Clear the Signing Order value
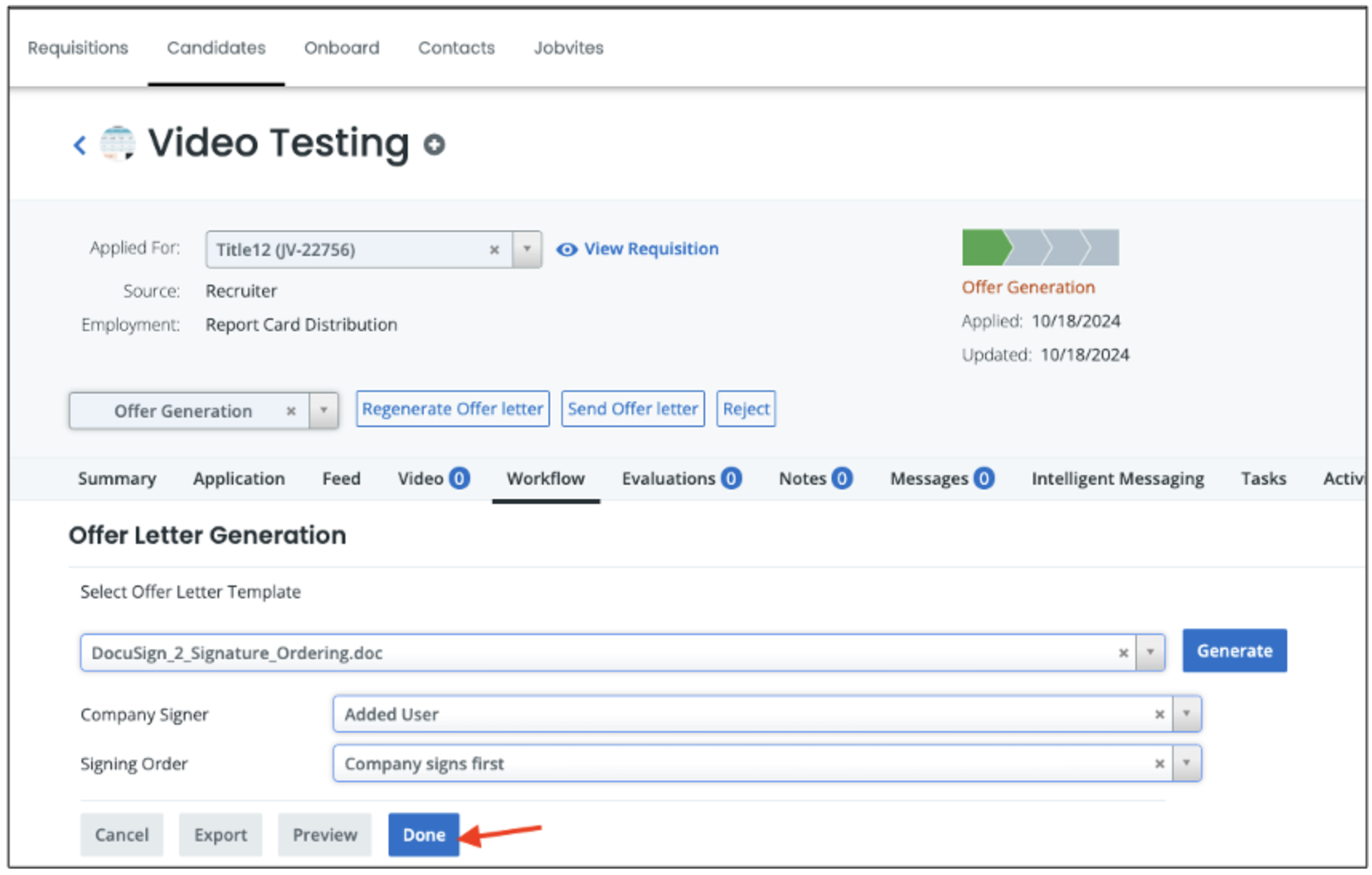The width and height of the screenshot is (1372, 875). coord(1159,764)
